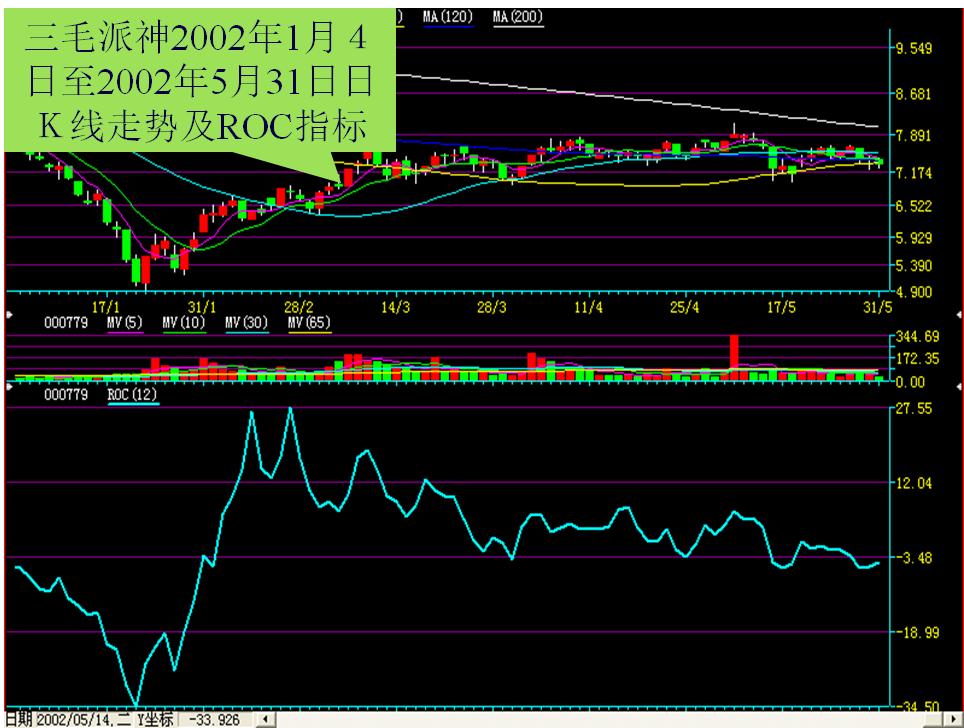
Task: Select the MV(65) volume average legend
Action: tap(309, 323)
